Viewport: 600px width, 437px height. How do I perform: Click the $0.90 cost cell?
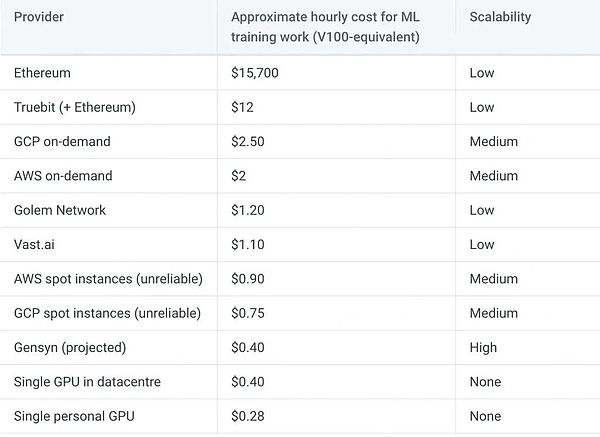tap(248, 279)
